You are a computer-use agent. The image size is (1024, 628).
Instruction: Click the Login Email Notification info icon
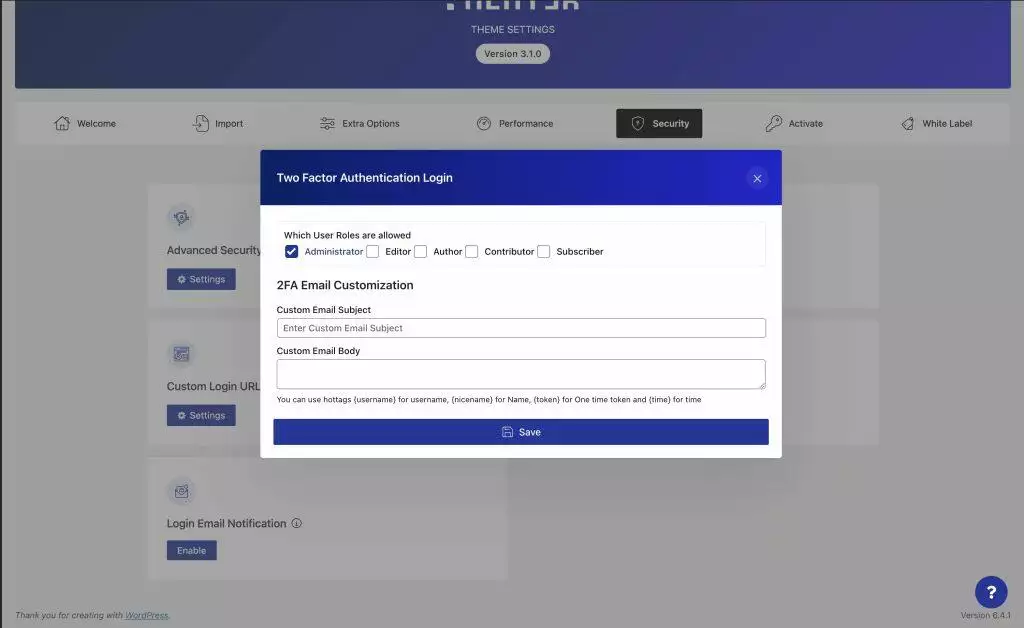tap(297, 523)
